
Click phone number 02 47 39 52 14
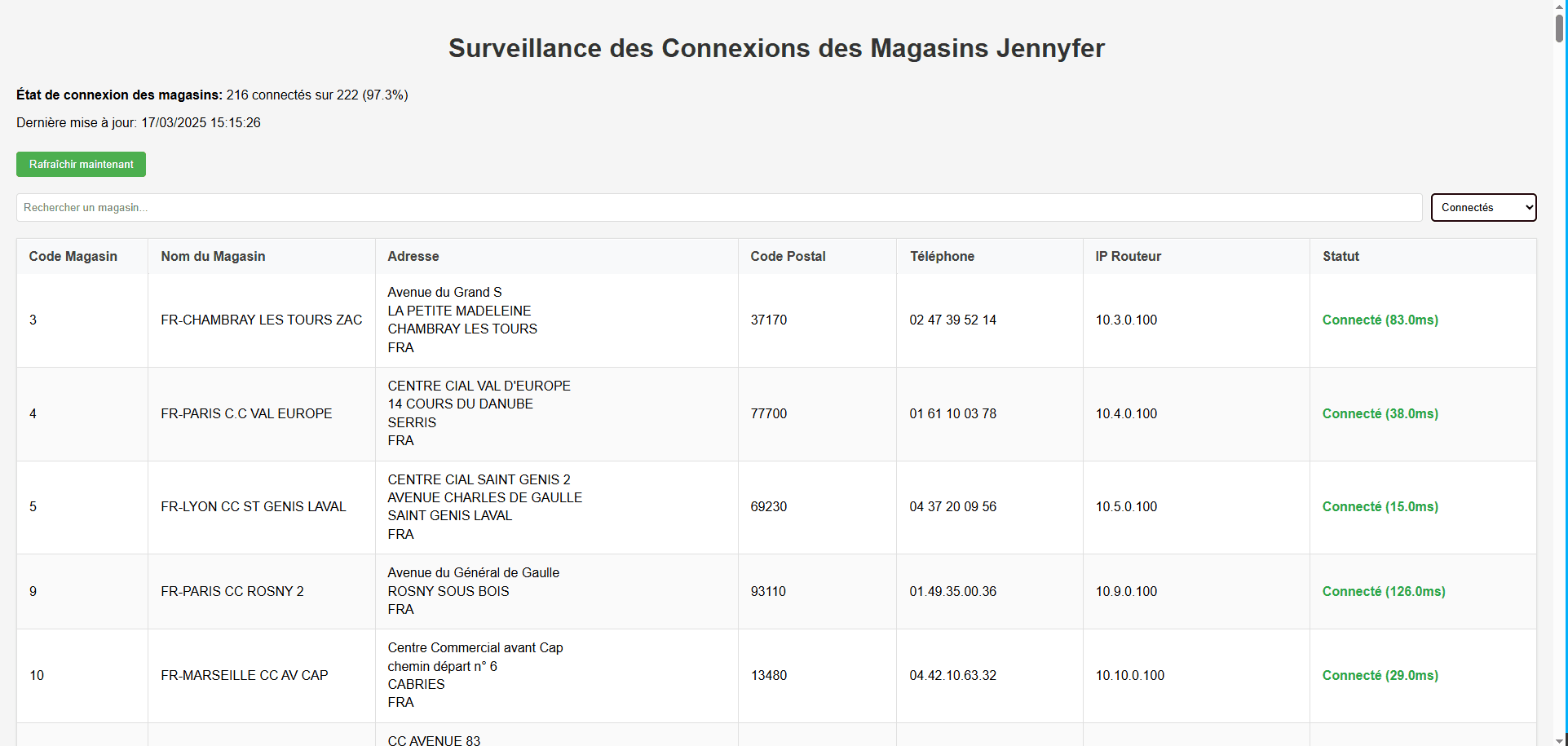tap(953, 320)
